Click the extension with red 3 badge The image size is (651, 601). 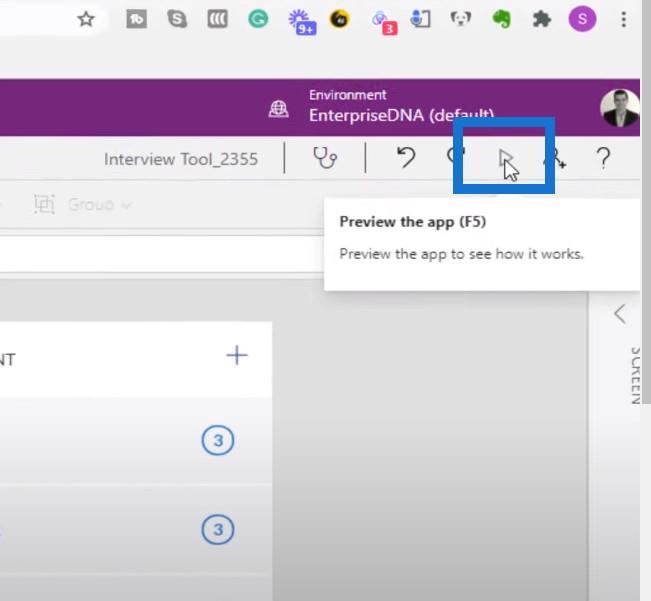click(x=384, y=23)
